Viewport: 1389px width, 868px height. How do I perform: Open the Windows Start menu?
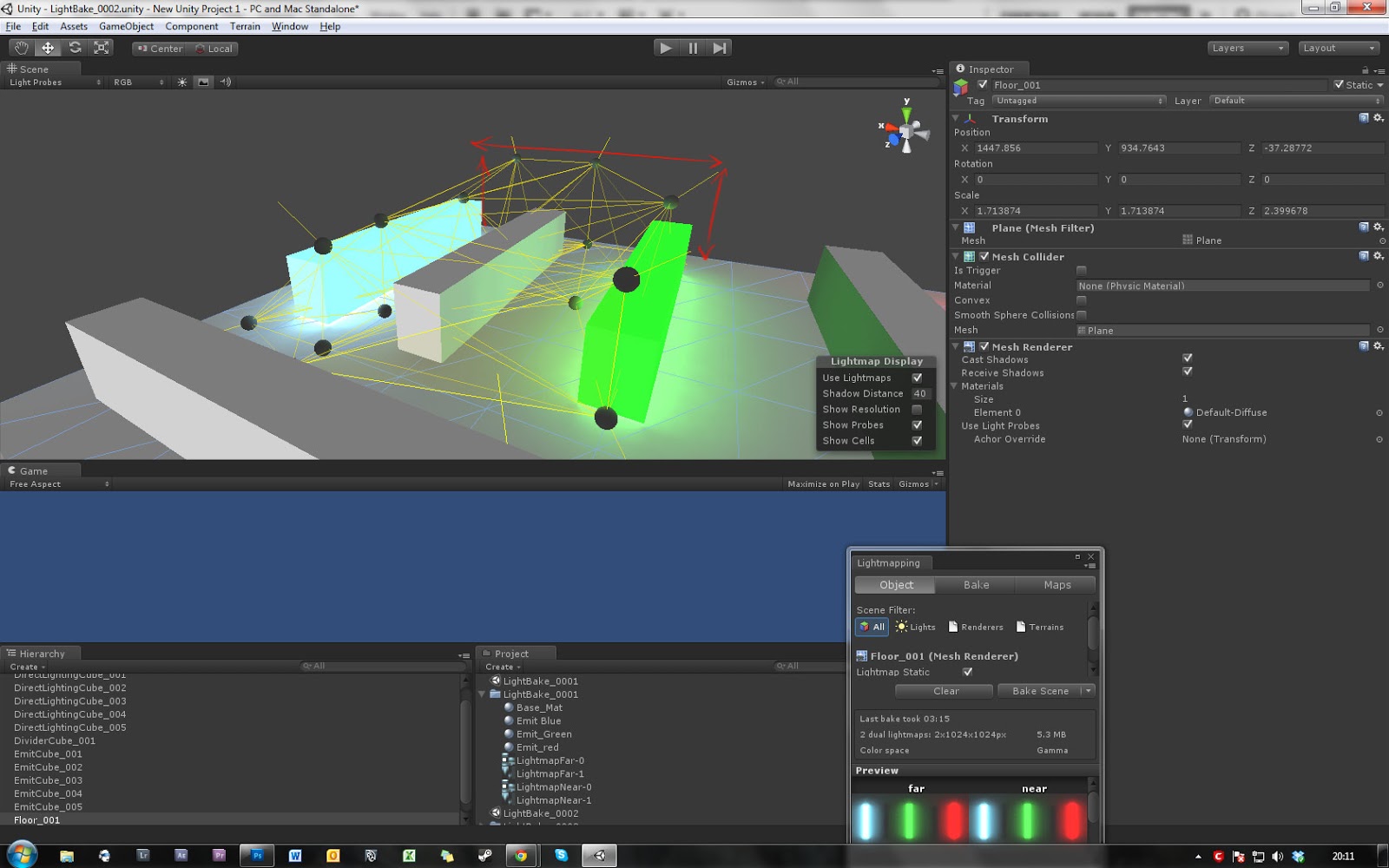pyautogui.click(x=21, y=855)
